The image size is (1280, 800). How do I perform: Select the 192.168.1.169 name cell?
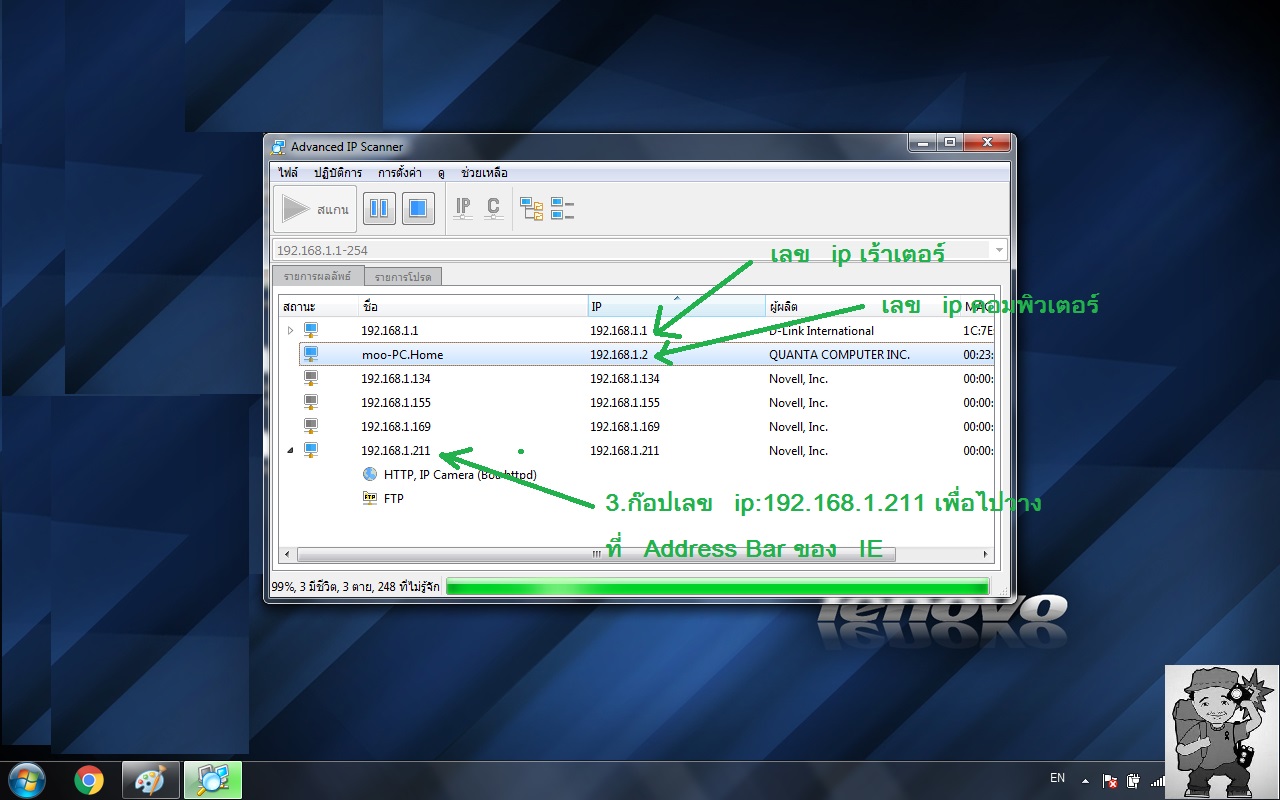pos(396,427)
